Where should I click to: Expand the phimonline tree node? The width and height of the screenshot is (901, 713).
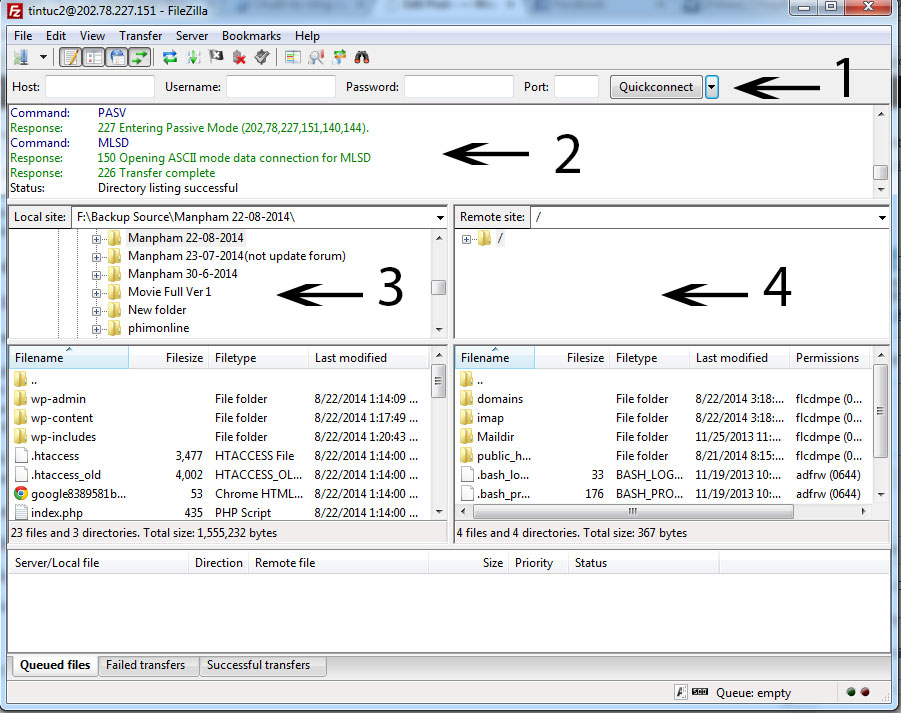97,329
